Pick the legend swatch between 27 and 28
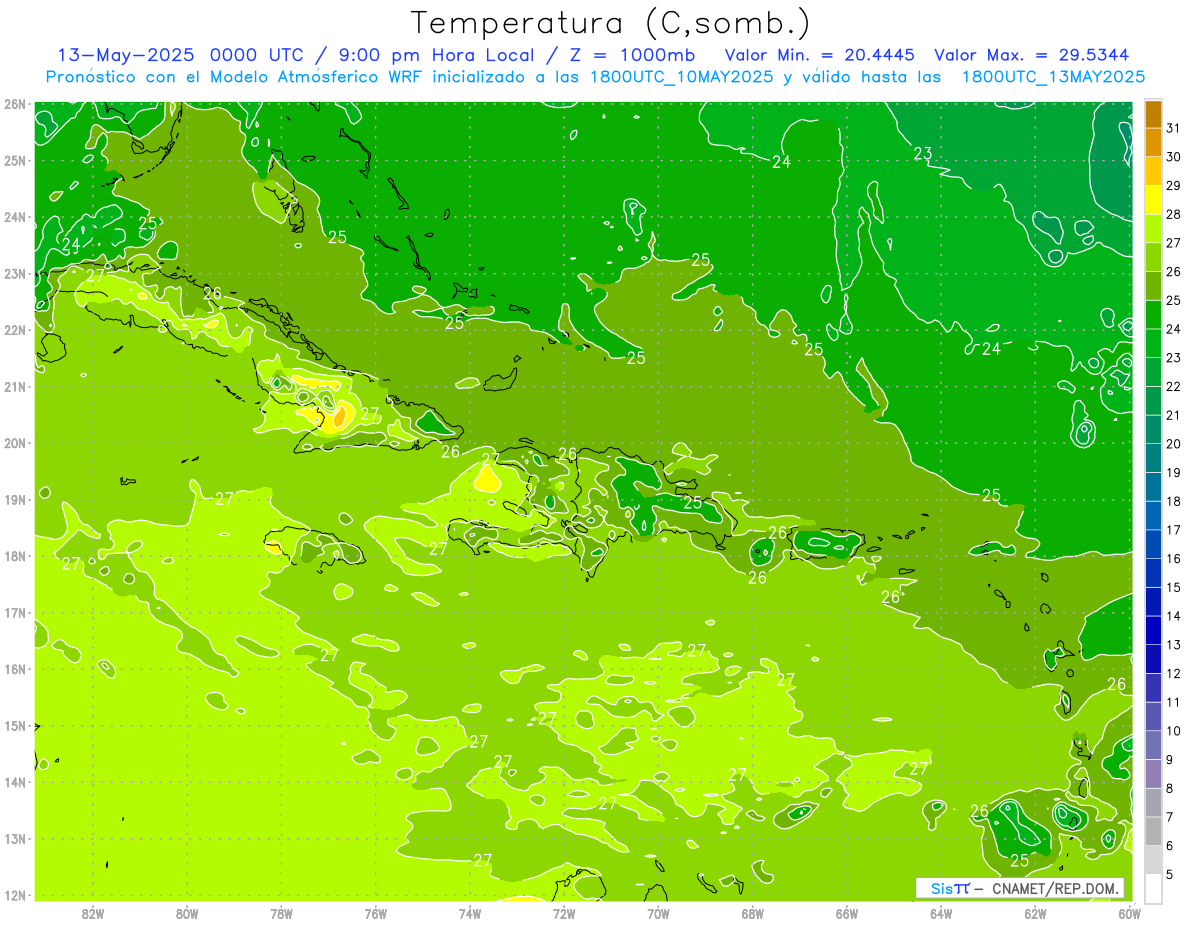 pyautogui.click(x=1153, y=229)
